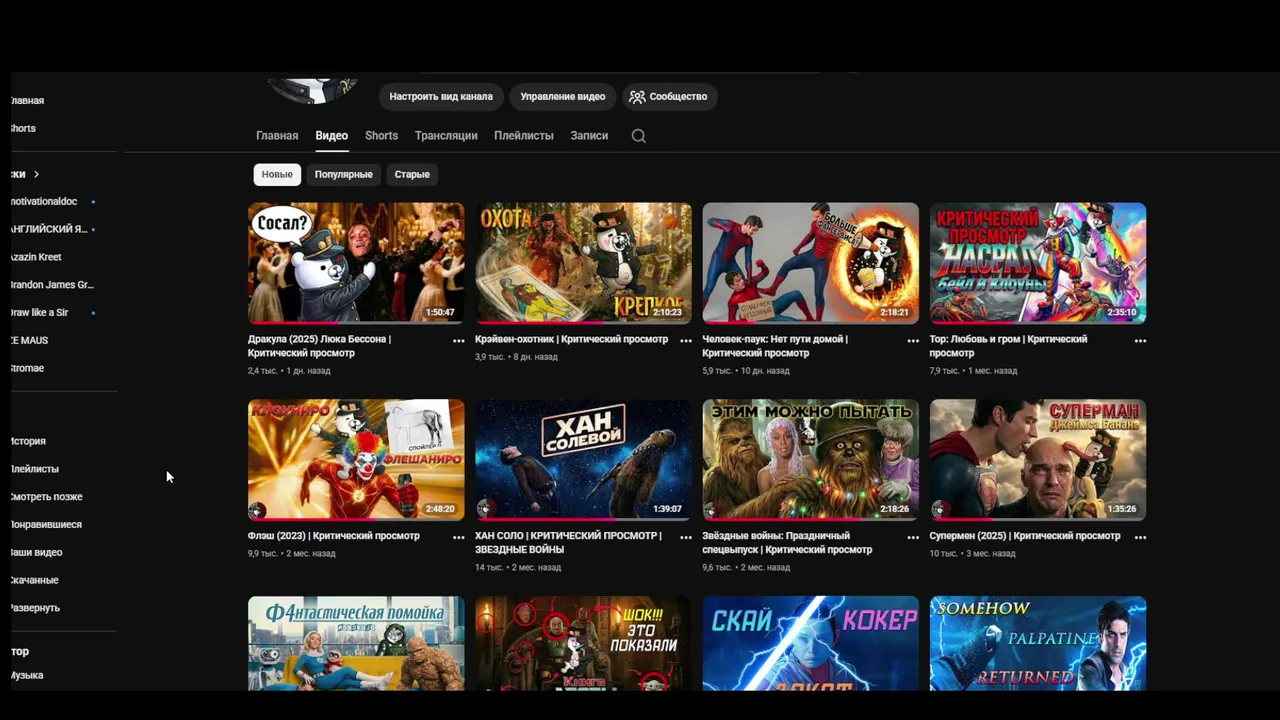Open more options for Тор: Любовь и гром video
The height and width of the screenshot is (720, 1280).
point(1140,340)
